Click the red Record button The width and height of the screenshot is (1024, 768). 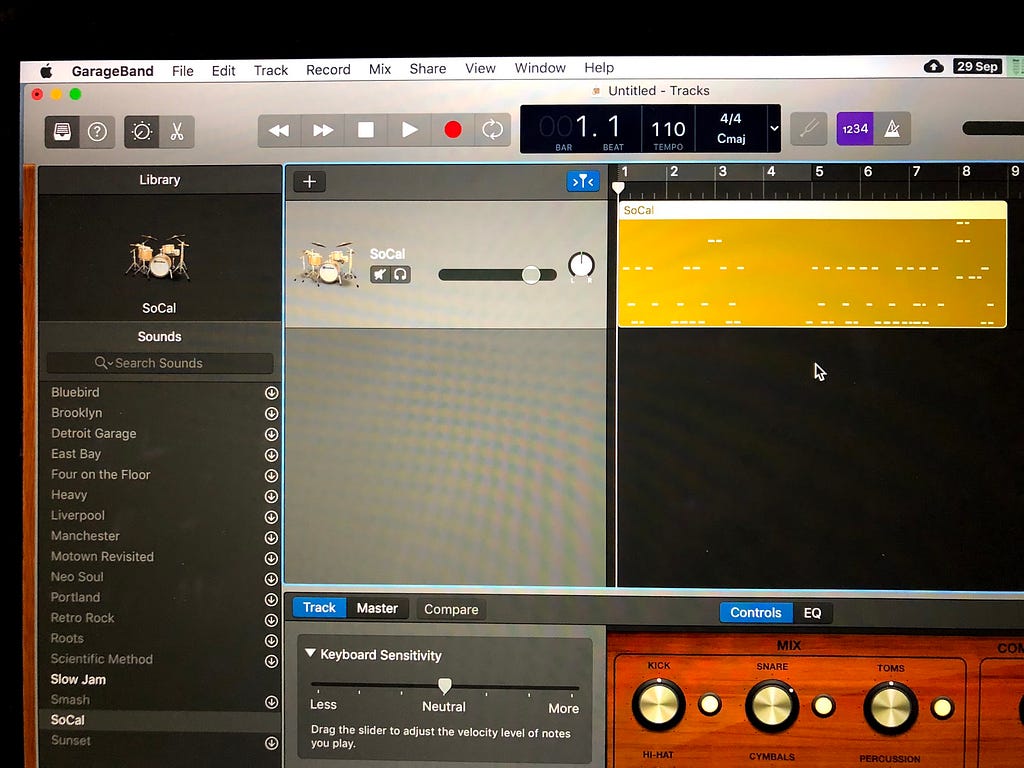pos(453,129)
